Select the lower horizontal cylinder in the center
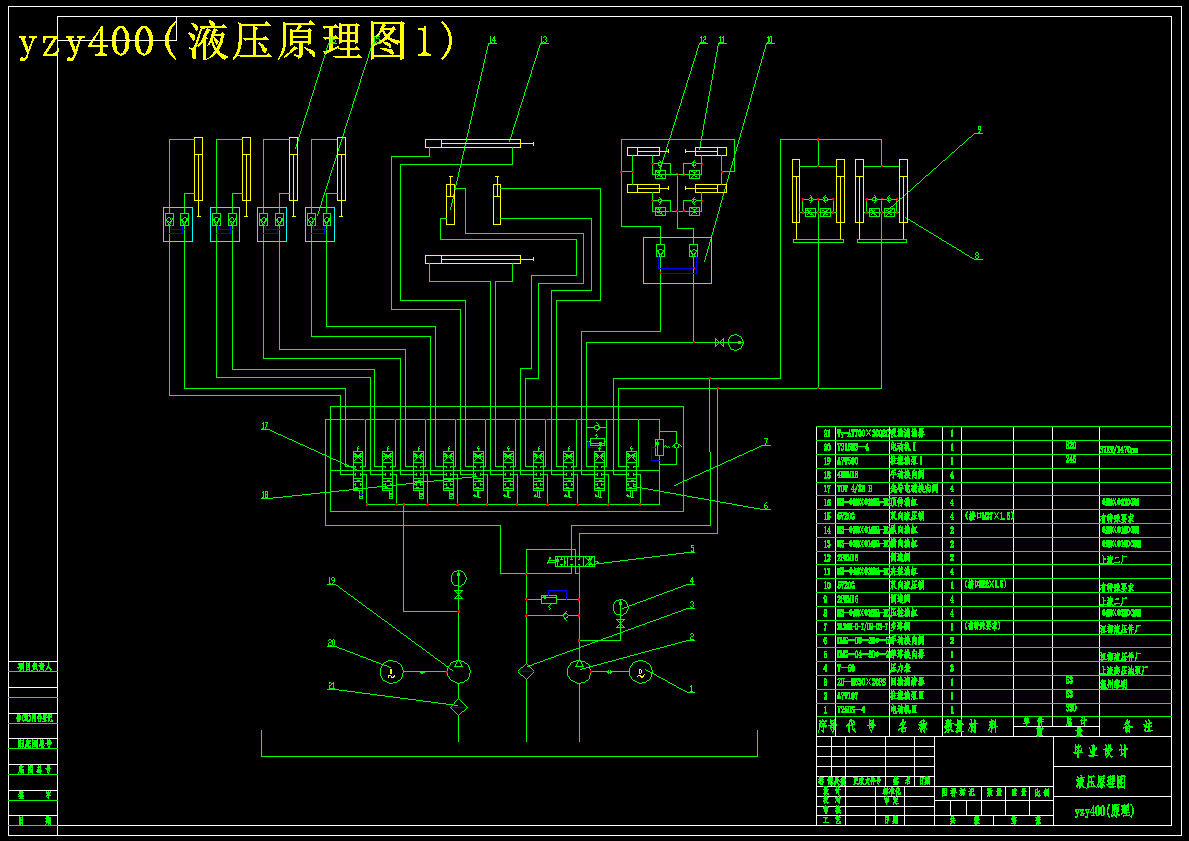 tap(478, 259)
